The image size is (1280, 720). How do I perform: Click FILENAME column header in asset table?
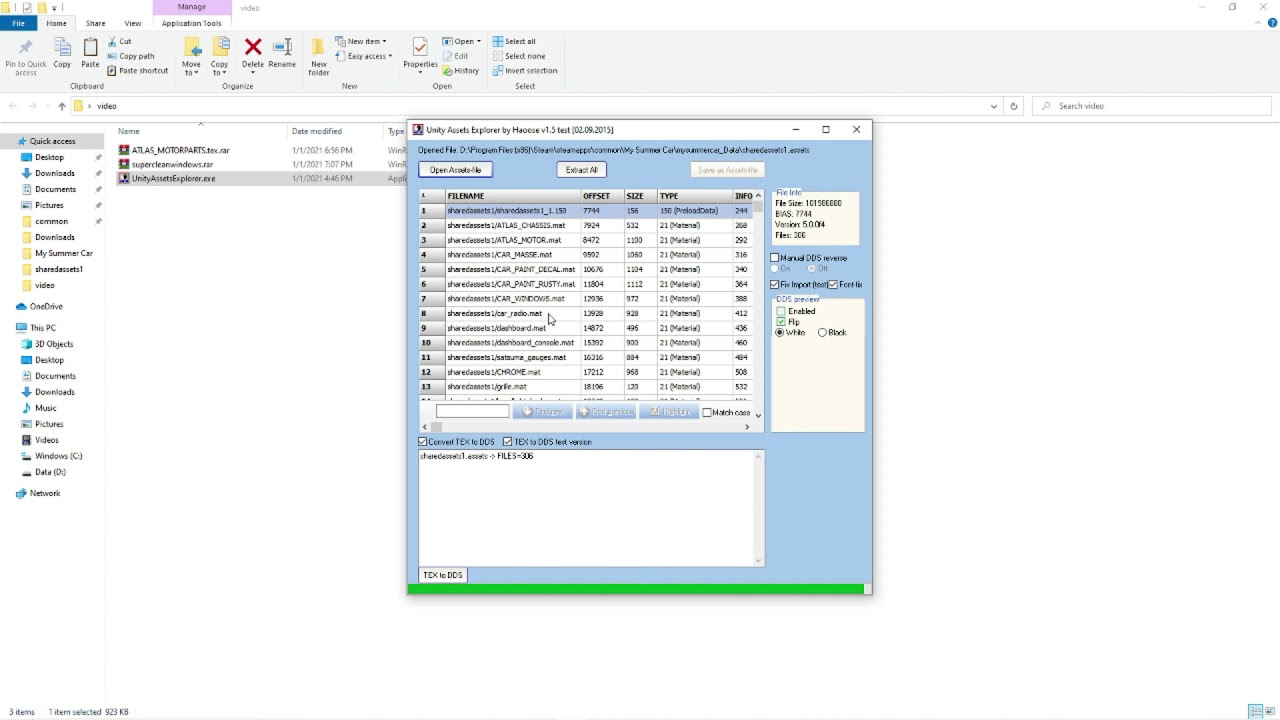point(512,196)
